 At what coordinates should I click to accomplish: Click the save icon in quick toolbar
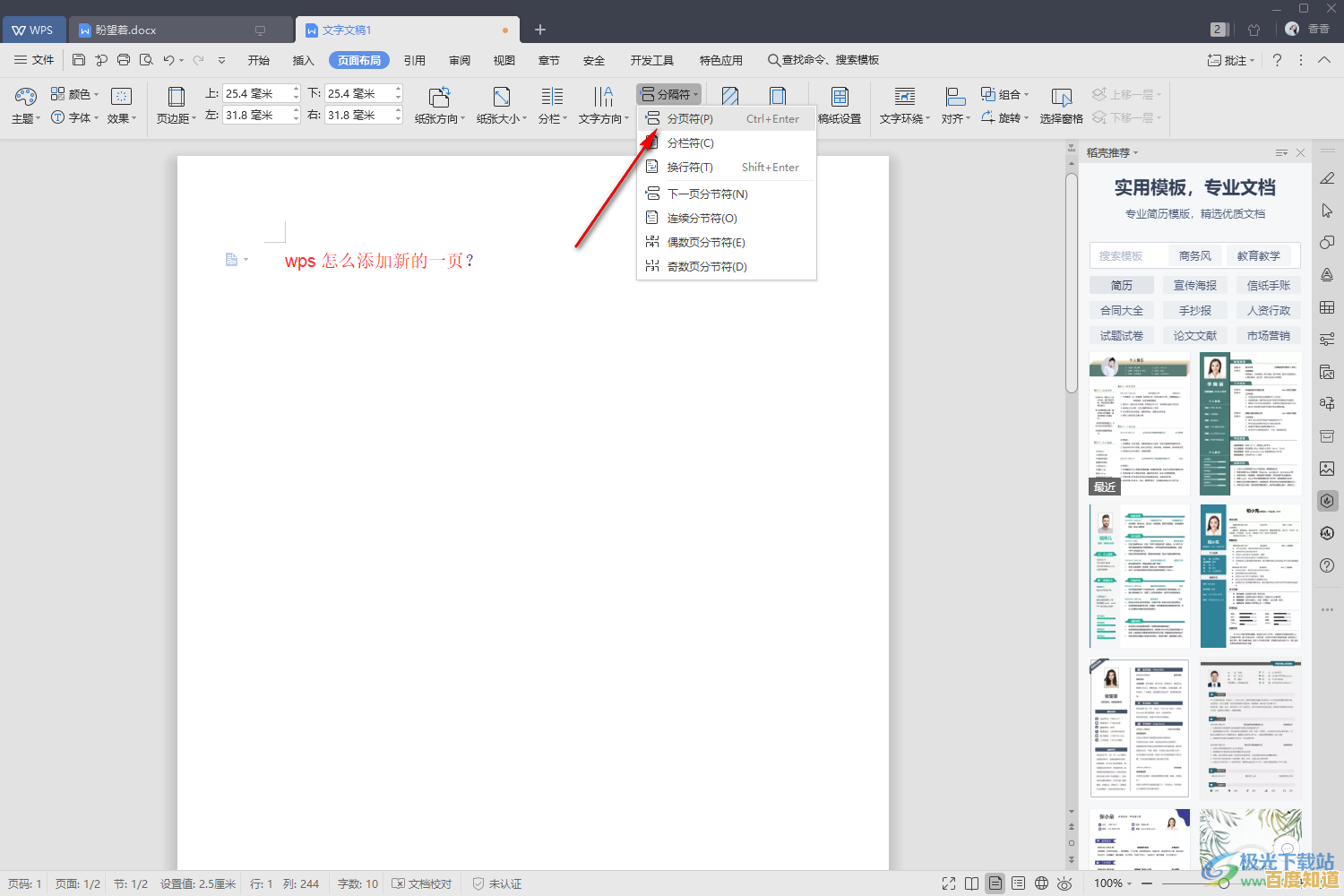point(79,60)
